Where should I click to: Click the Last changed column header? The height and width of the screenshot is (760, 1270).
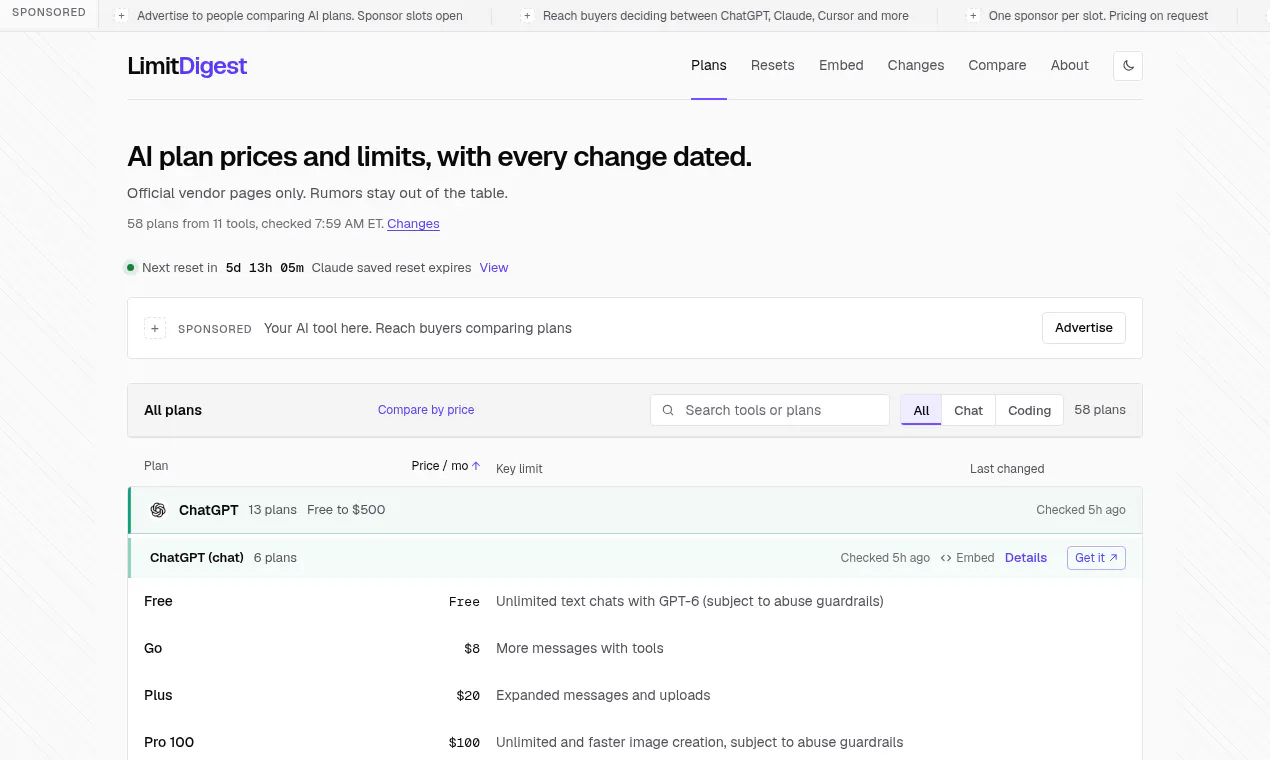pyautogui.click(x=1007, y=469)
